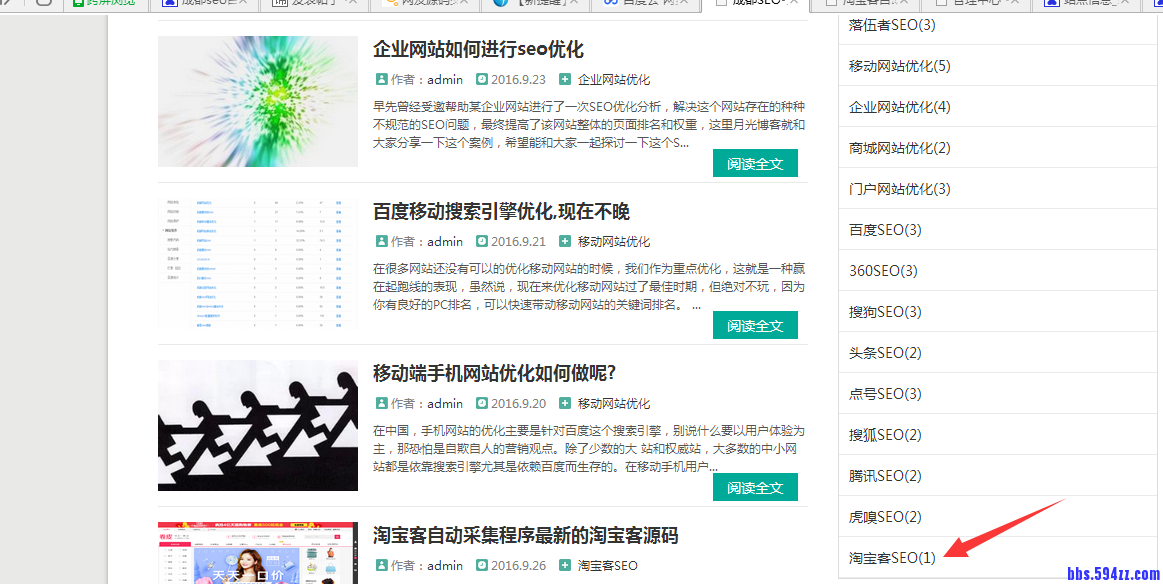Click 阅读全文 on the mobile optimization article
The height and width of the screenshot is (584, 1163).
[755, 487]
